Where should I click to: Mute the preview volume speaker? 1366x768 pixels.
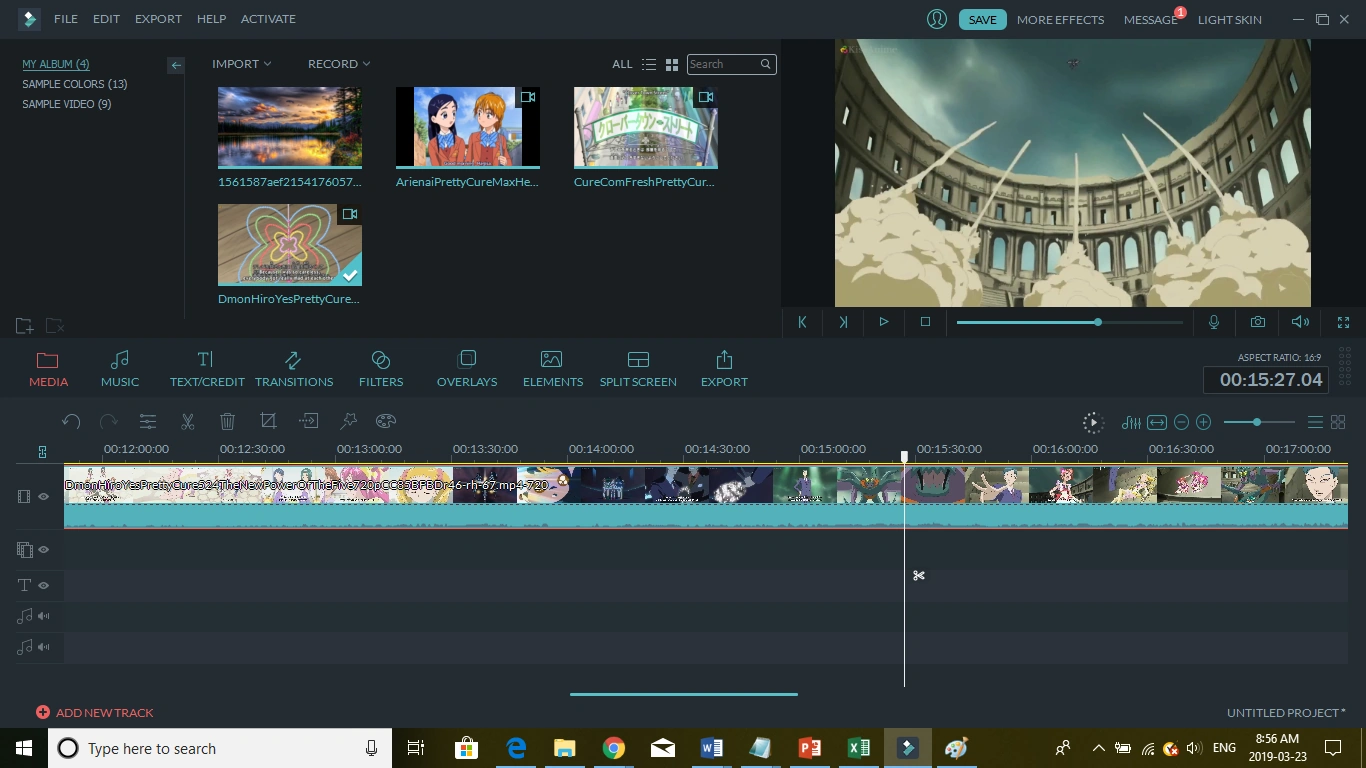[x=1300, y=322]
